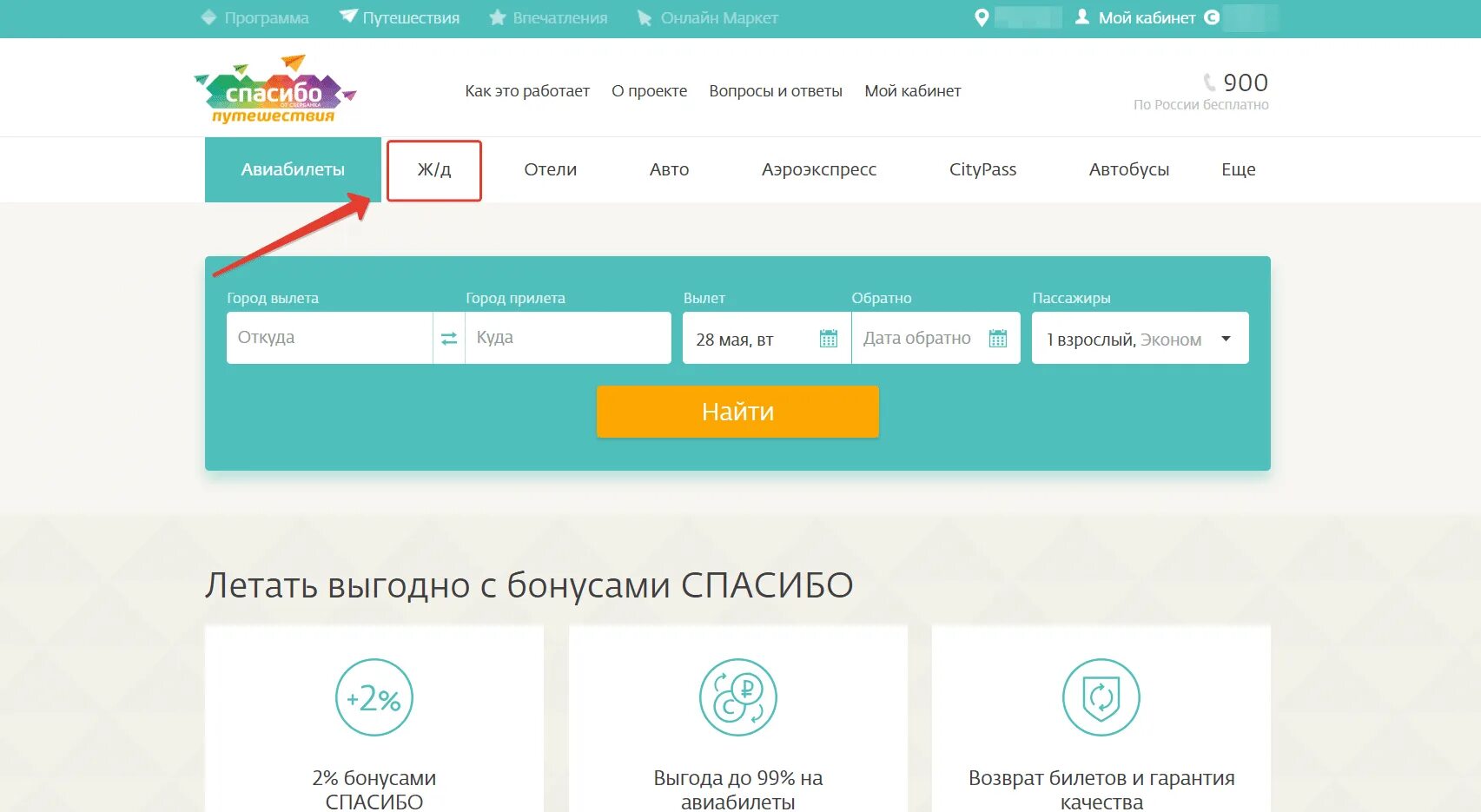Viewport: 1481px width, 812px height.
Task: Open Как это работает link
Action: tap(527, 91)
